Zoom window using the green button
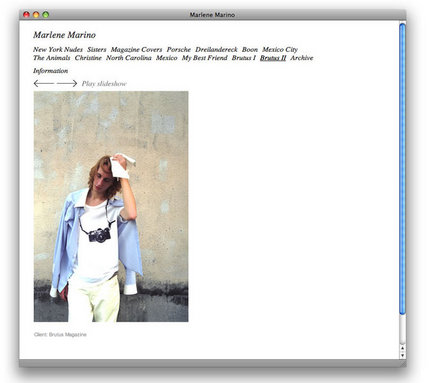The height and width of the screenshot is (383, 430). point(46,14)
